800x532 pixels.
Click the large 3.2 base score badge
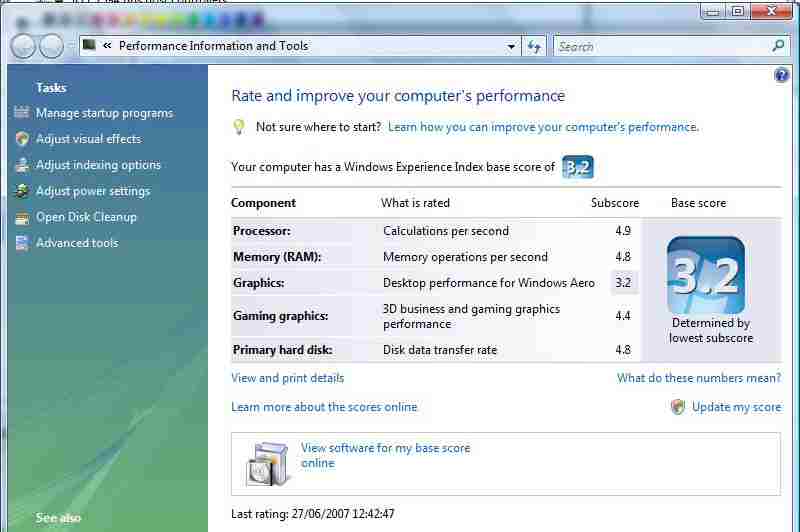[x=706, y=275]
